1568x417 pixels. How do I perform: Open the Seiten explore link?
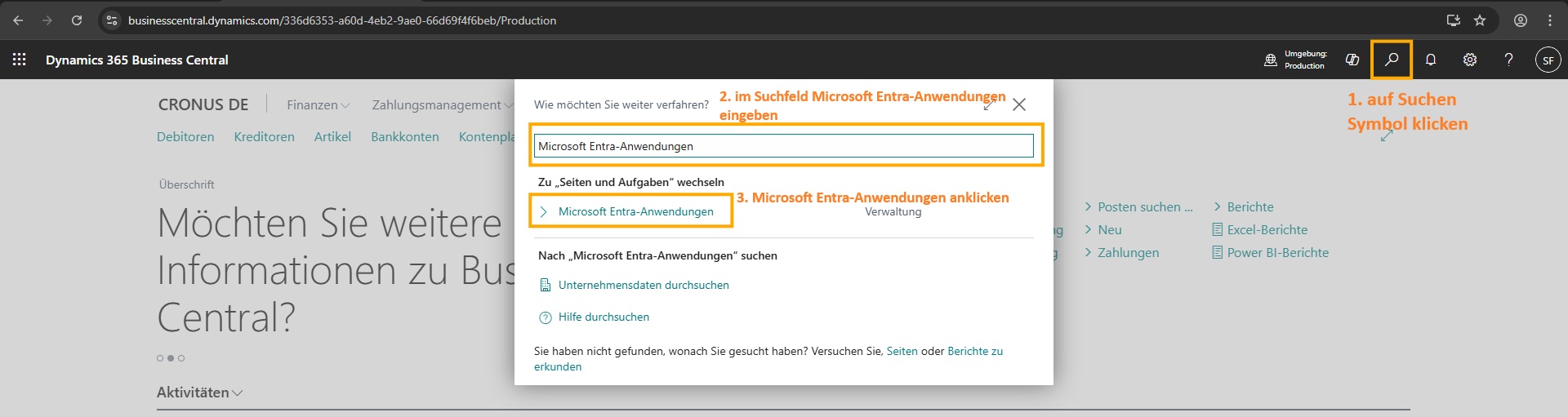tap(902, 351)
